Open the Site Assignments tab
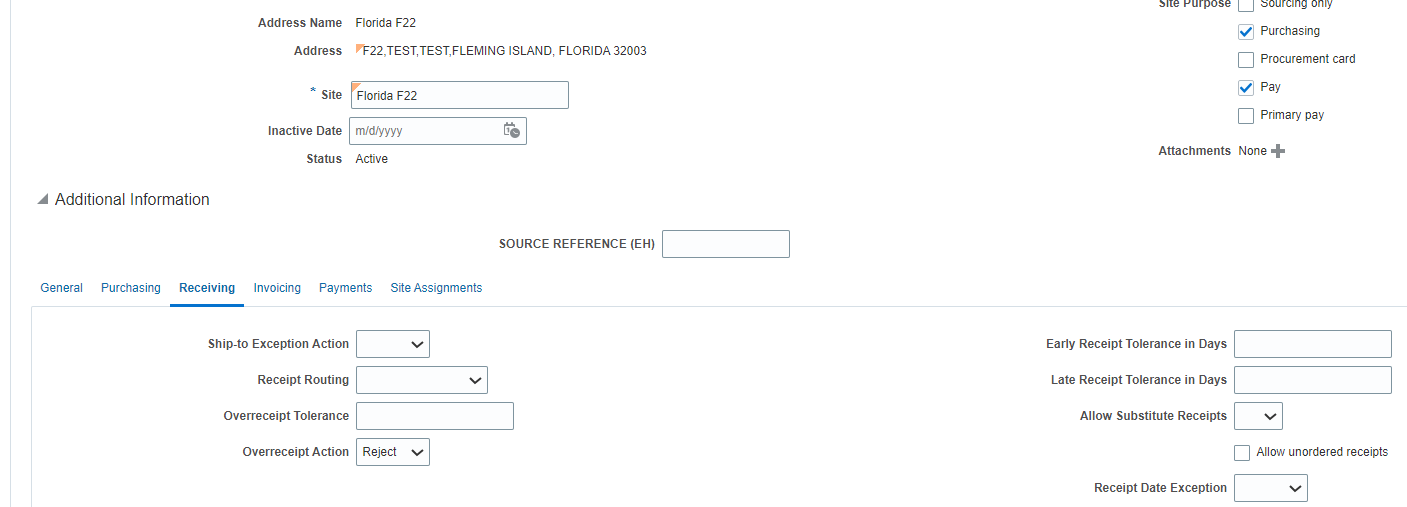The width and height of the screenshot is (1407, 507). (436, 288)
